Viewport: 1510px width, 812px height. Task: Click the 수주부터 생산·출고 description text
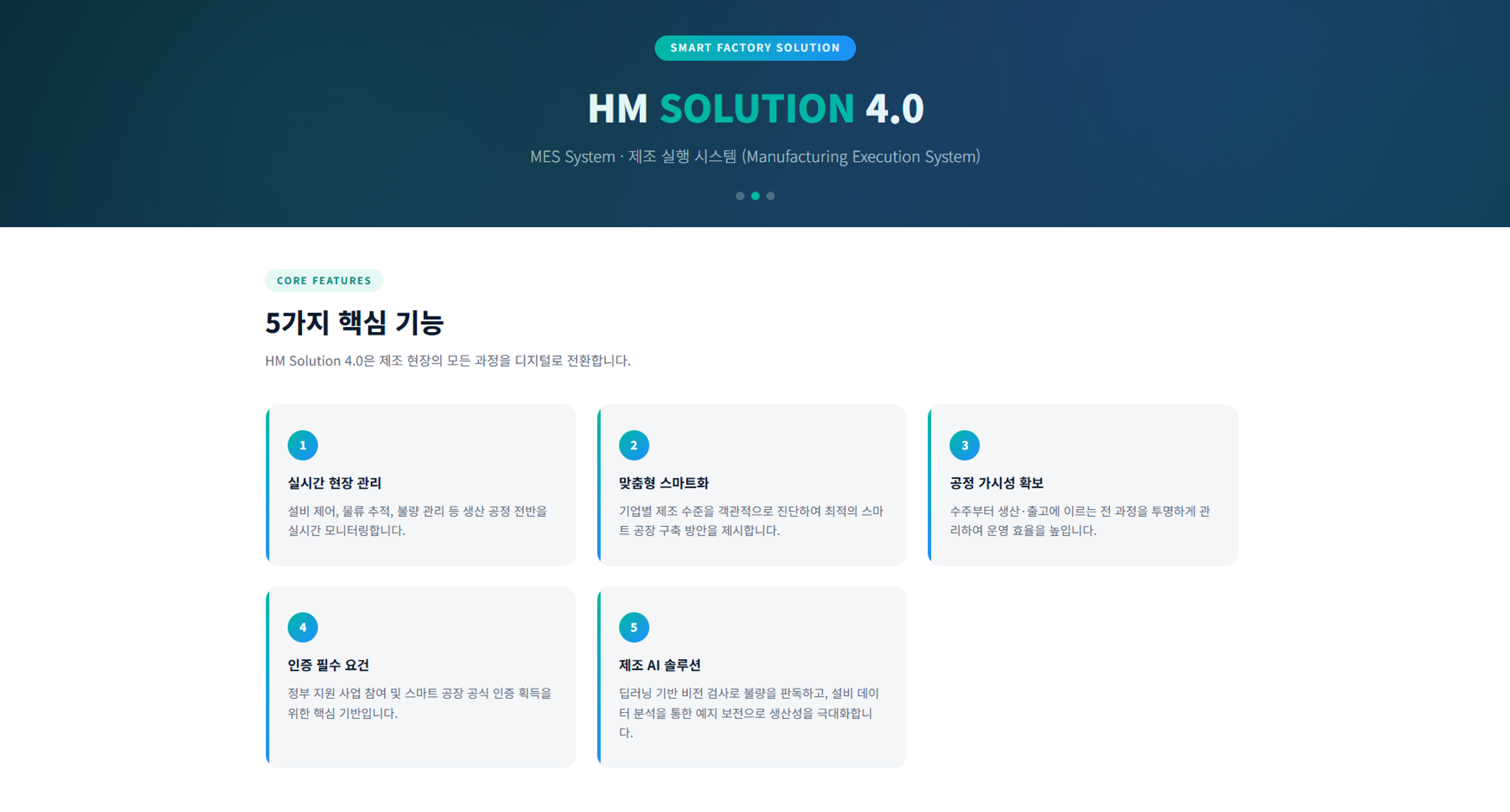click(x=1079, y=521)
